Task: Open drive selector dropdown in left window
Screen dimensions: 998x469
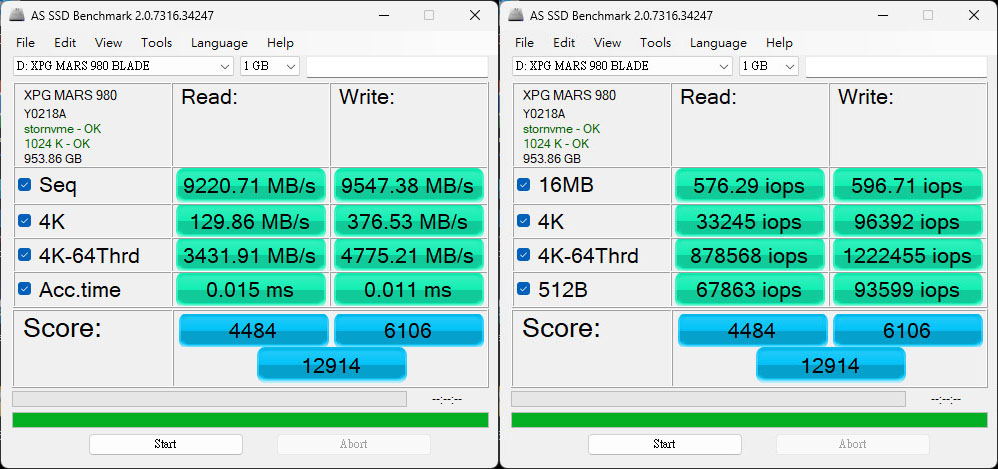Action: pyautogui.click(x=123, y=66)
